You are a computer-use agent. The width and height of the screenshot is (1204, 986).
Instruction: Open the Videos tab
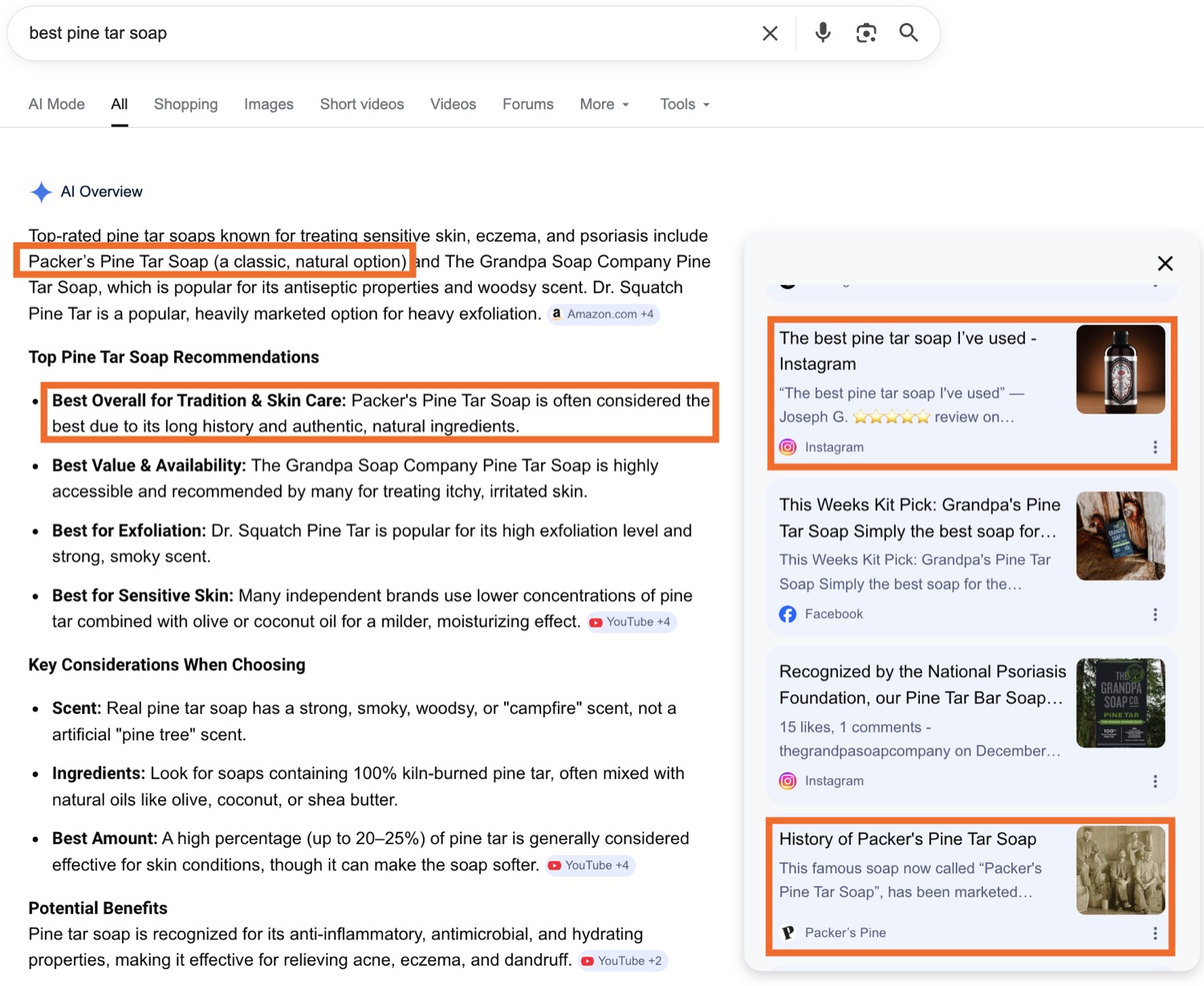point(453,104)
